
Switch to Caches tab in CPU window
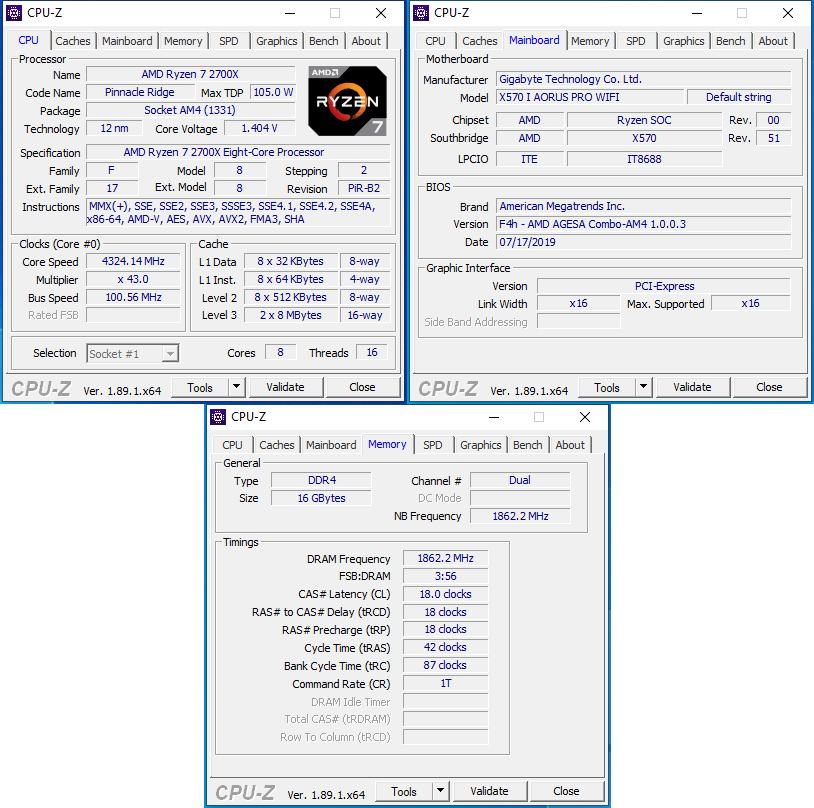(x=73, y=41)
